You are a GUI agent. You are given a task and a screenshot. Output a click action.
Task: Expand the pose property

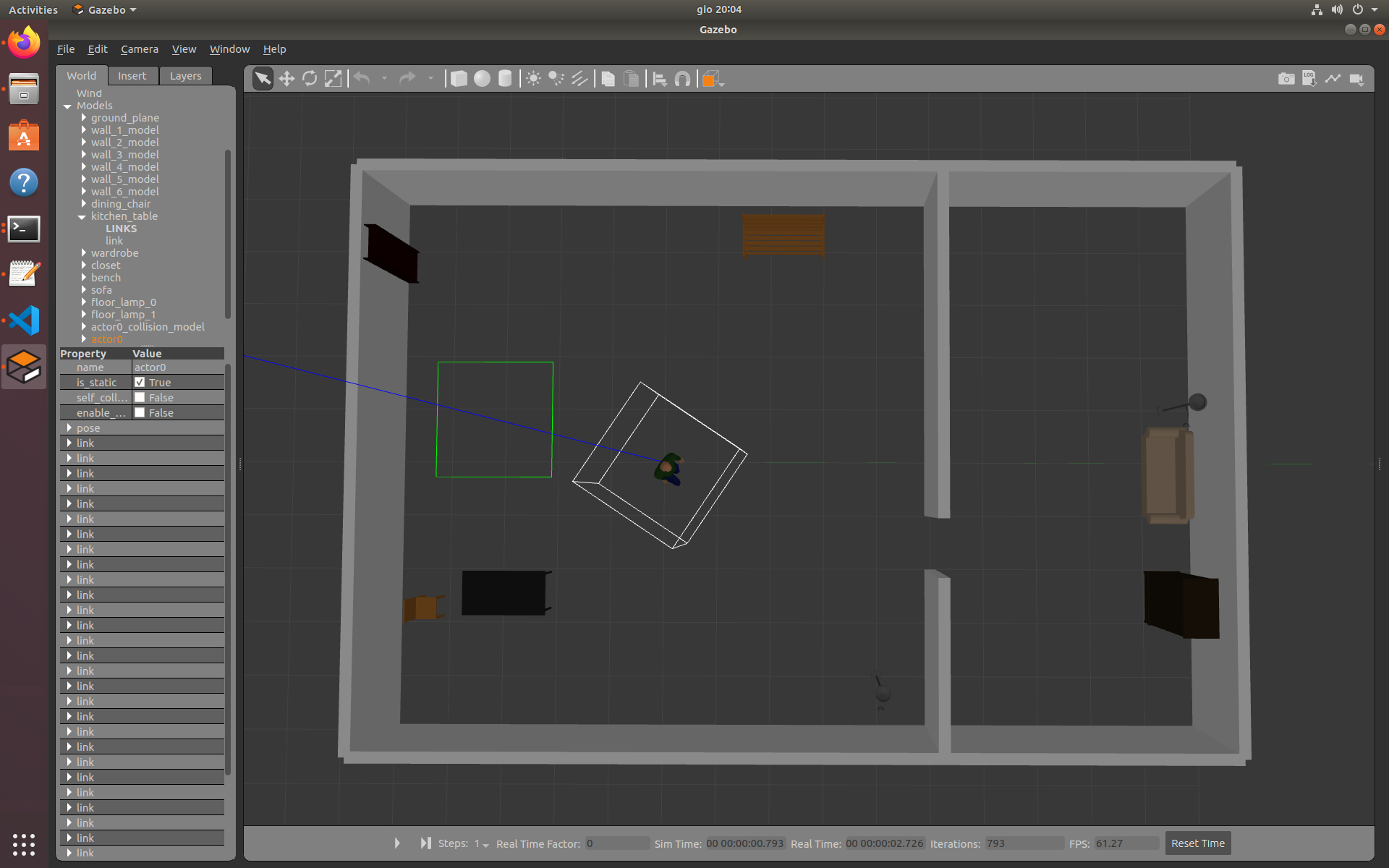pyautogui.click(x=69, y=427)
